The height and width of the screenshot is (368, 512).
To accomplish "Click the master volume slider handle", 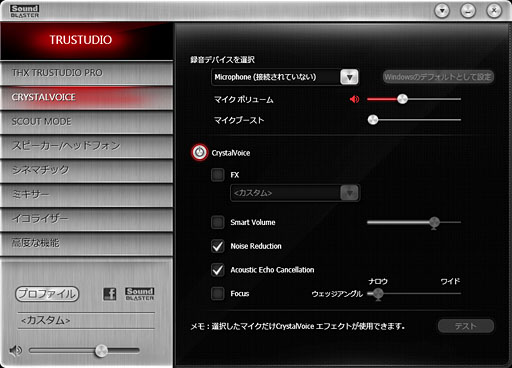I will pos(101,351).
